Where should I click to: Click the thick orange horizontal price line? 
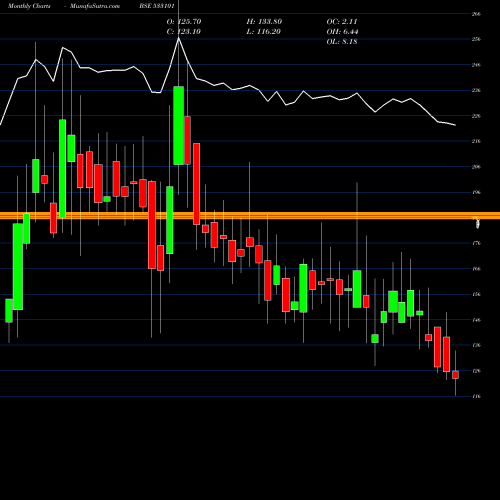[x=250, y=215]
